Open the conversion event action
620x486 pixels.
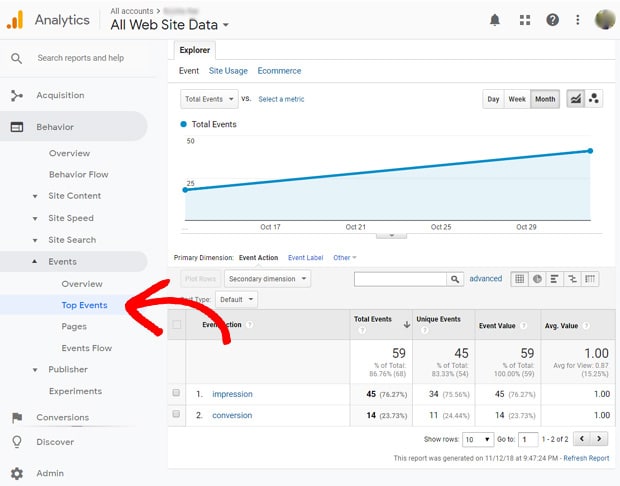click(232, 415)
